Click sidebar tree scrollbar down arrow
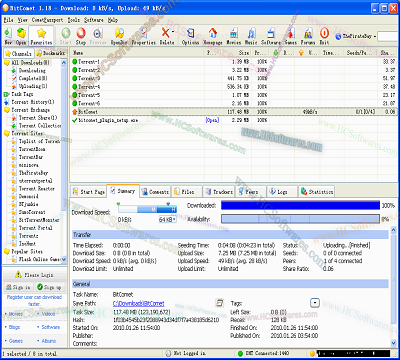Screen dimensions: 400x360 tap(64, 259)
